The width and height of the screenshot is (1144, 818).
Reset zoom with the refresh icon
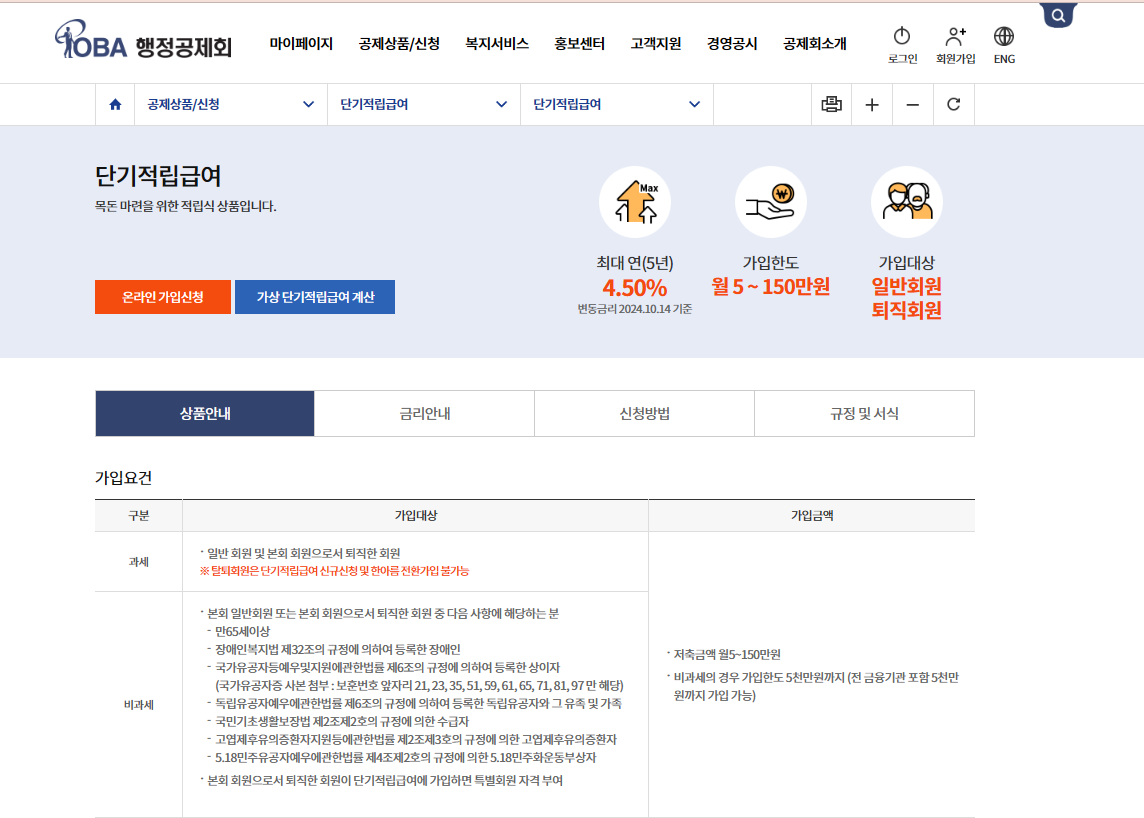954,104
